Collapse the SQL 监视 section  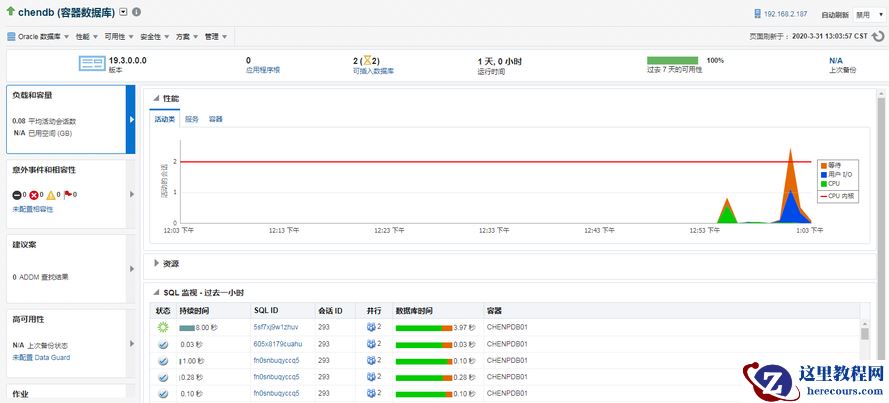[x=156, y=292]
